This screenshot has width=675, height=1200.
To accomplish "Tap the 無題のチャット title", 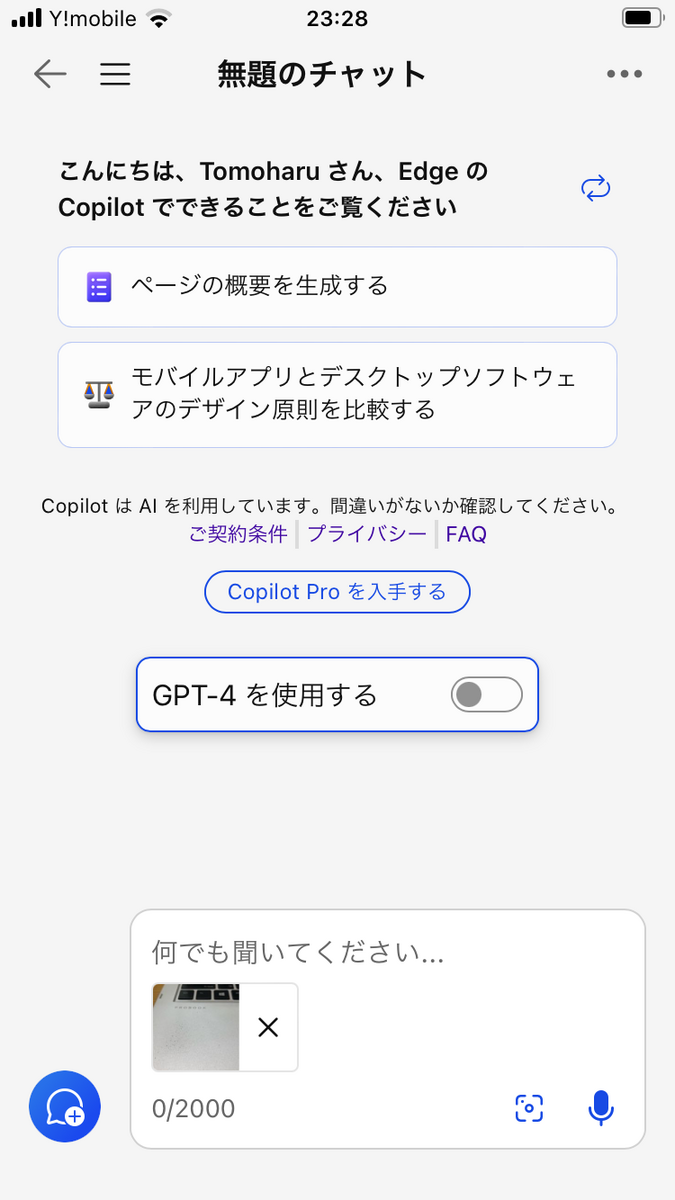I will click(322, 74).
